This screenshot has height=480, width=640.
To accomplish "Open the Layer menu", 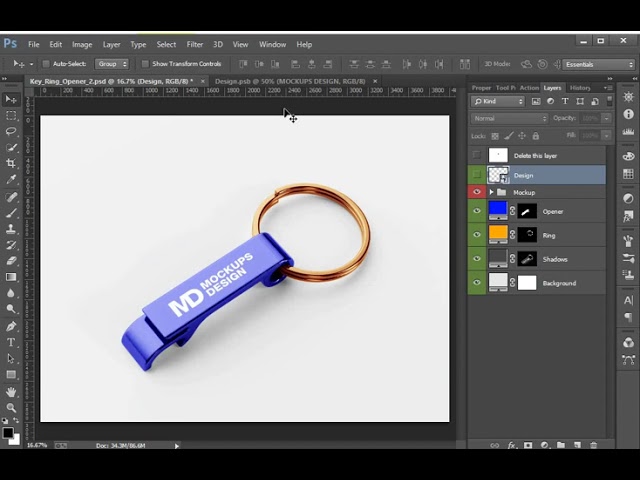I will click(111, 44).
